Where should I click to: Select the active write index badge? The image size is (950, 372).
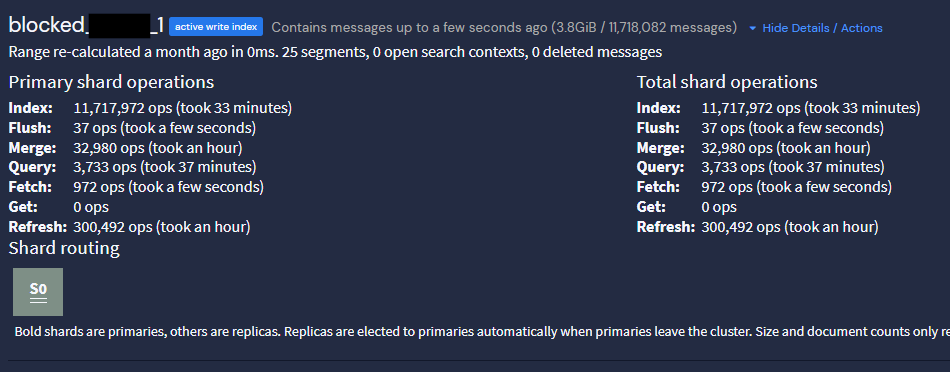[216, 27]
